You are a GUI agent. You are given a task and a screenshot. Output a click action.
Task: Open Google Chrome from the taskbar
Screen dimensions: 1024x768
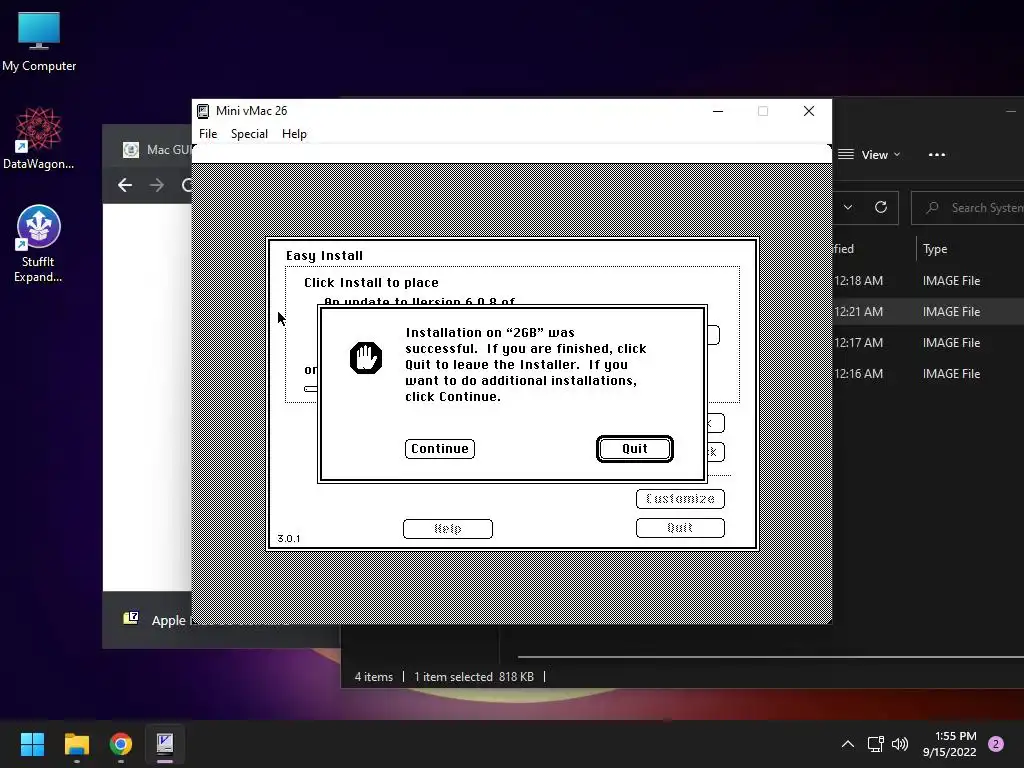point(121,744)
